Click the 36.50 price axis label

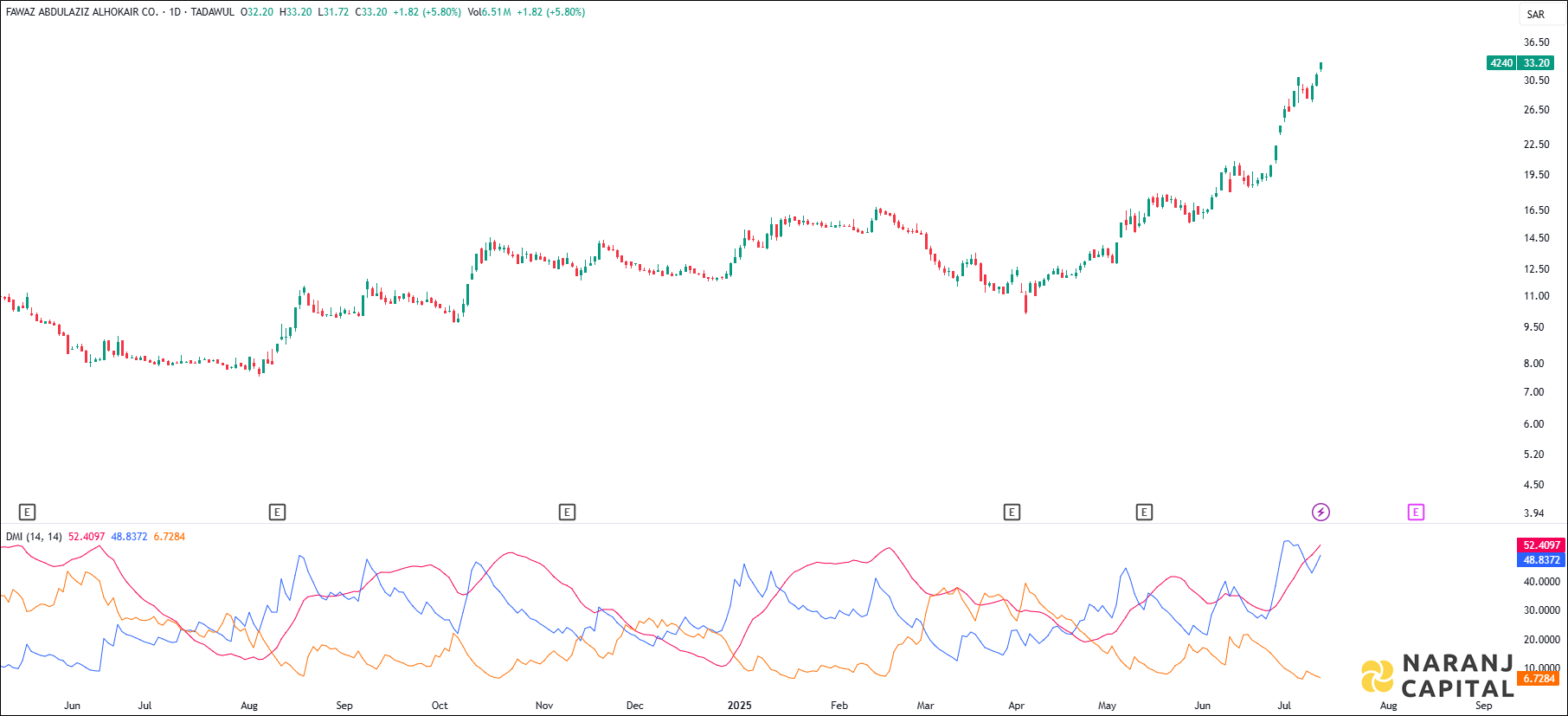click(1537, 42)
